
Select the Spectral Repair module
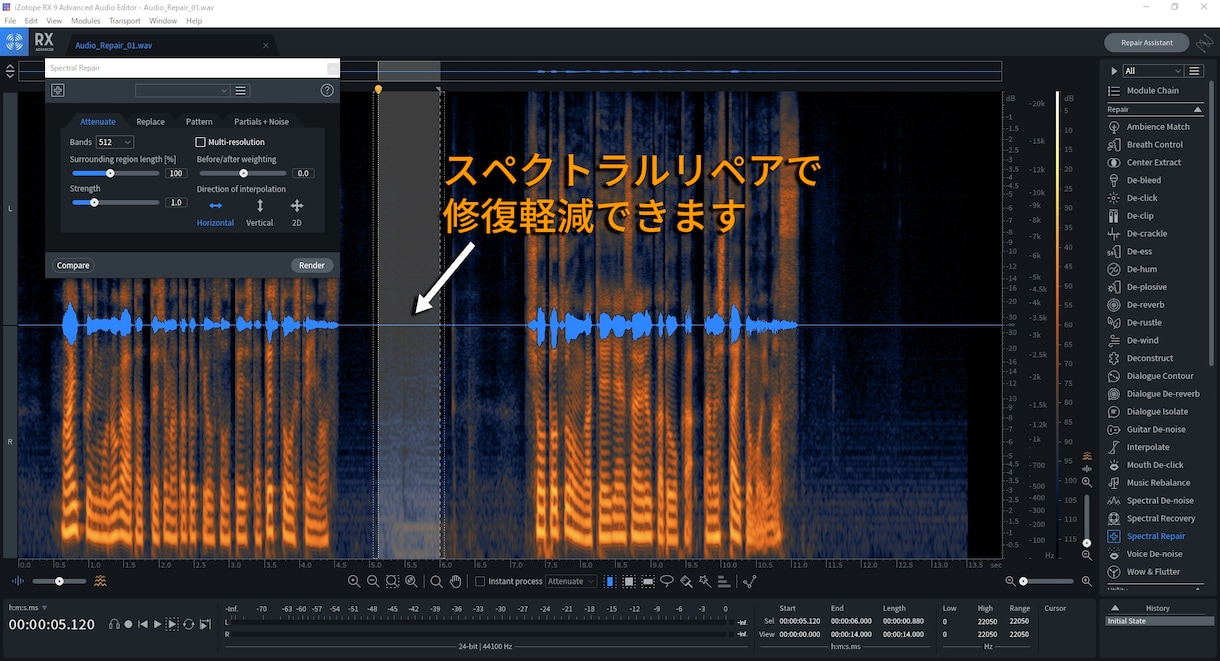click(x=1155, y=536)
